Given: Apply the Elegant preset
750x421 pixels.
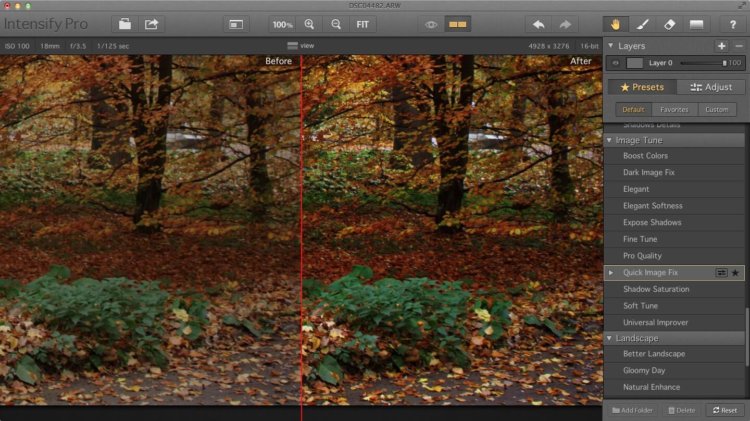Looking at the screenshot, I should 674,189.
